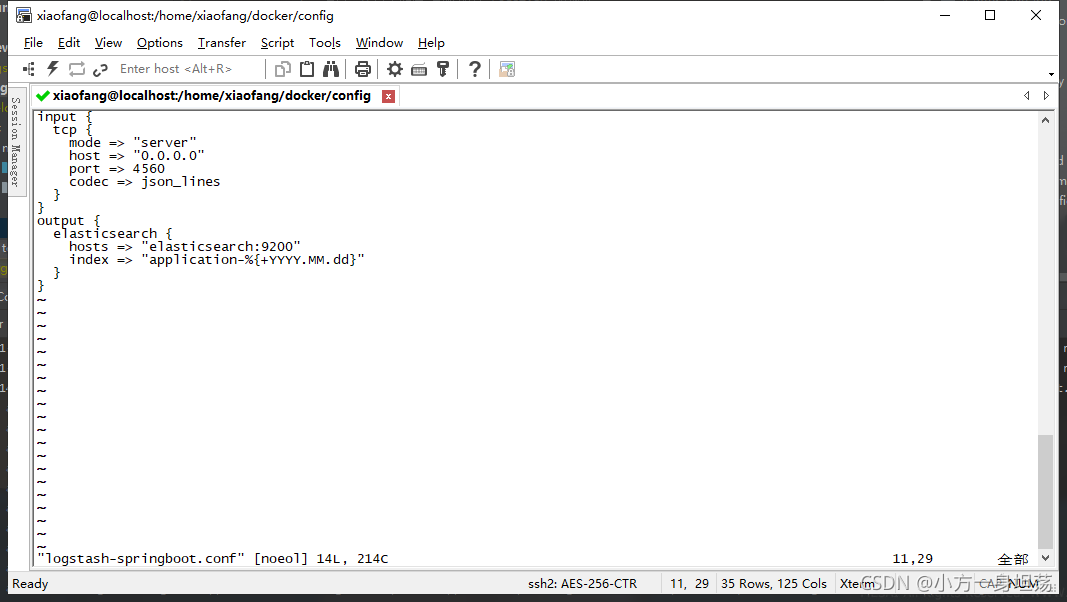Image resolution: width=1067 pixels, height=602 pixels.
Task: Open the Window menu
Action: point(379,43)
